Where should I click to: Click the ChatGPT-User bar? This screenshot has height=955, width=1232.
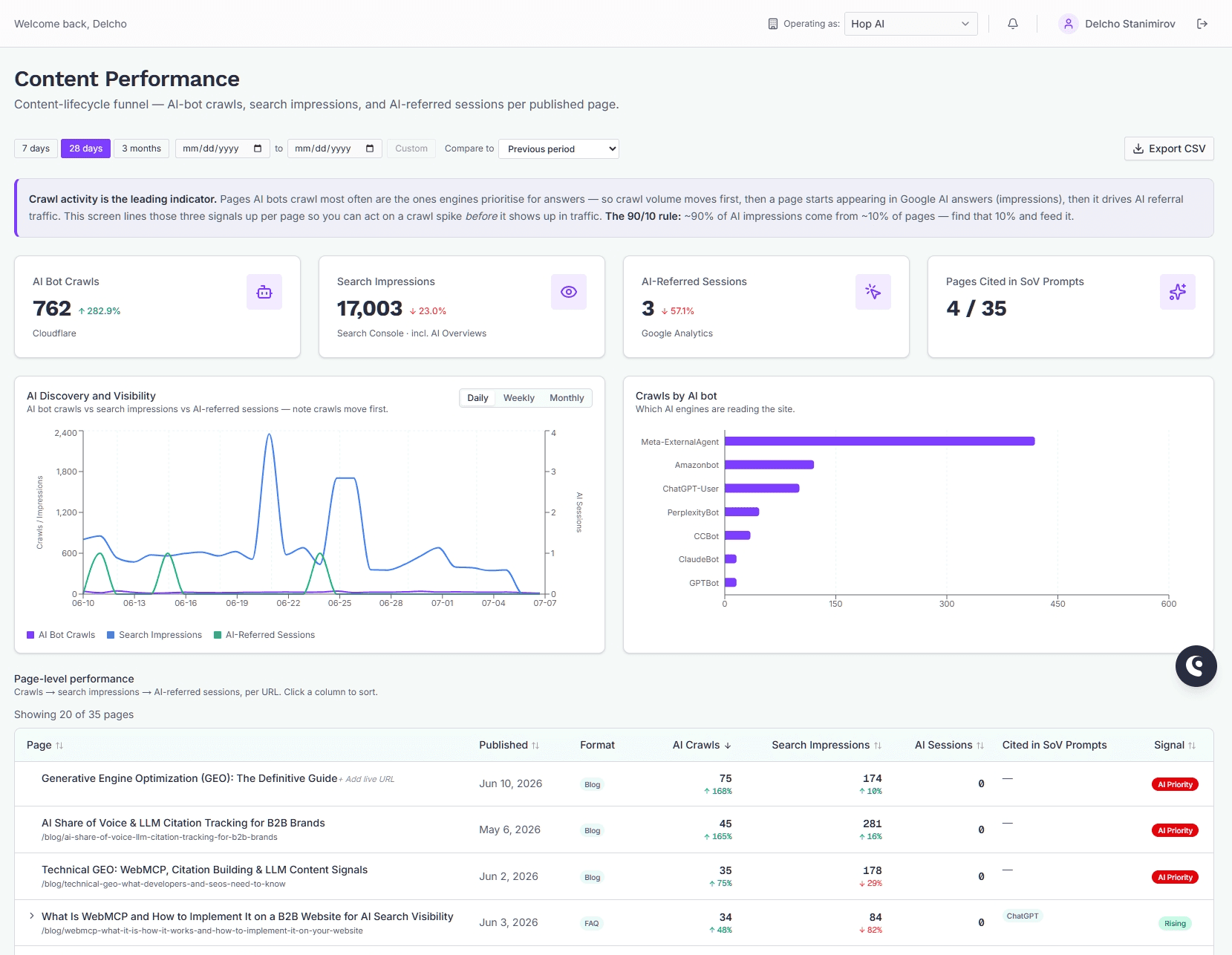pyautogui.click(x=762, y=489)
